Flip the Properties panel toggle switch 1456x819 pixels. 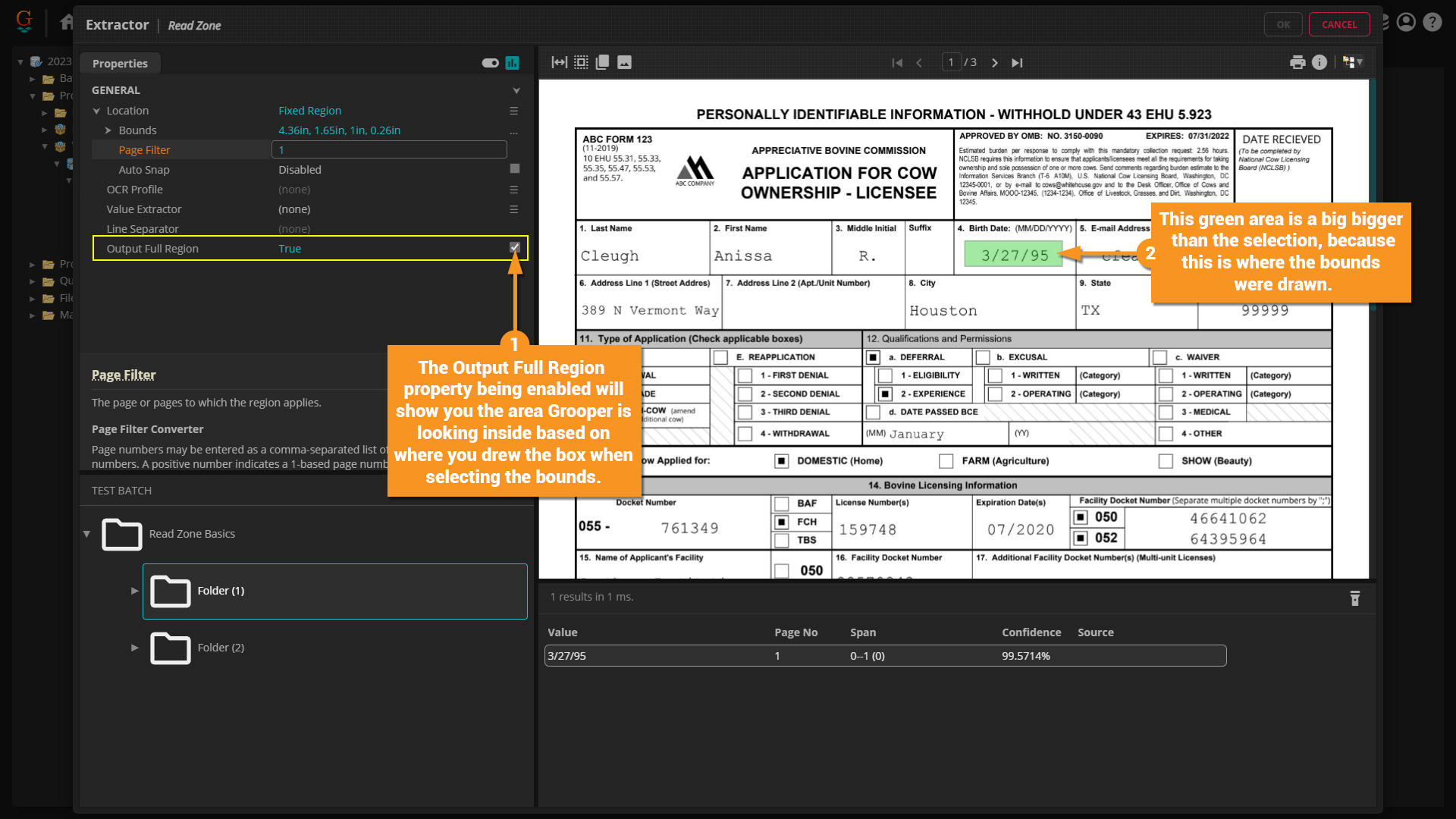tap(490, 63)
